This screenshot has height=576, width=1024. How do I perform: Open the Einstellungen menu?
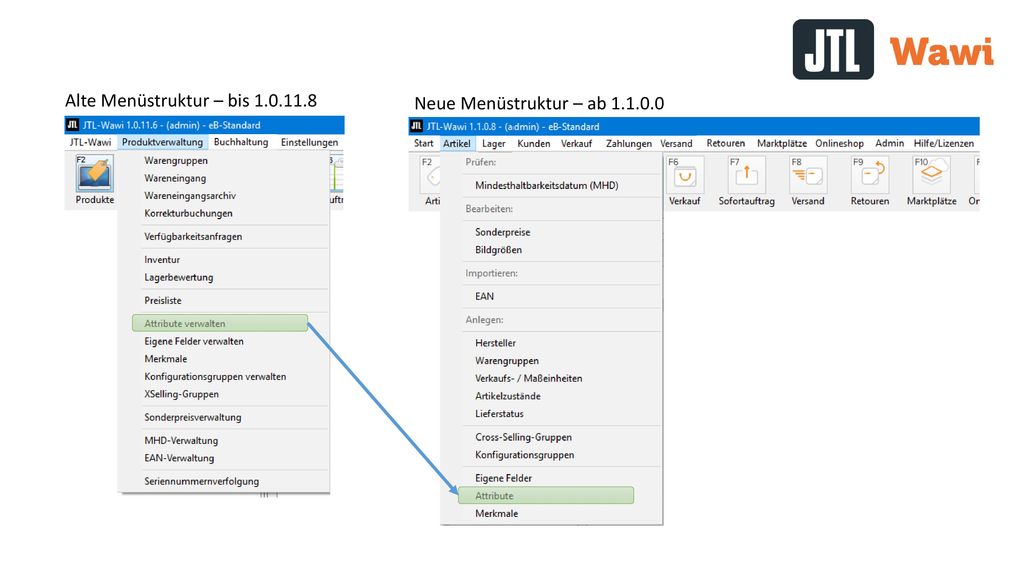pyautogui.click(x=310, y=142)
